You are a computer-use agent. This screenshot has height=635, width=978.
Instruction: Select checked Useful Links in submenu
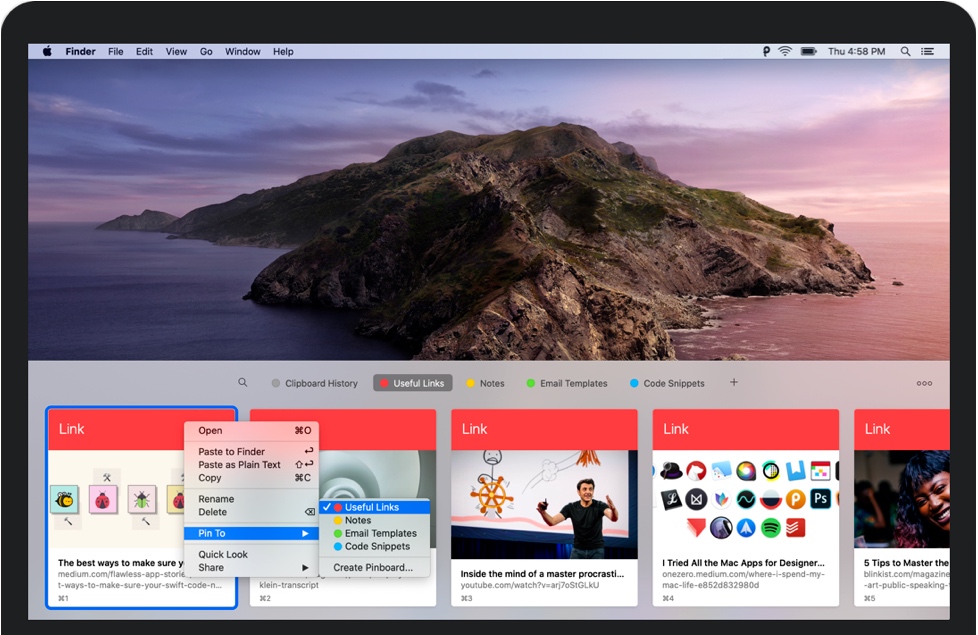pyautogui.click(x=372, y=507)
